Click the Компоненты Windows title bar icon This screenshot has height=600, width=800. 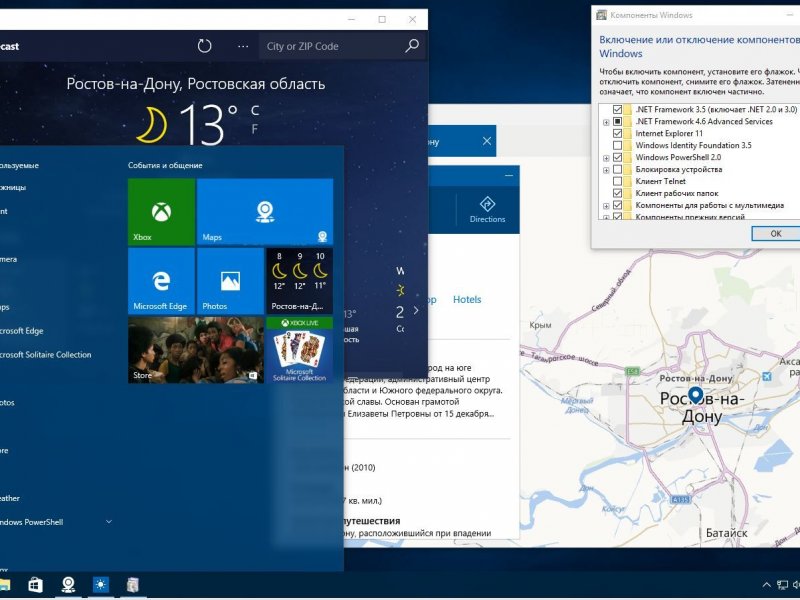(x=602, y=15)
